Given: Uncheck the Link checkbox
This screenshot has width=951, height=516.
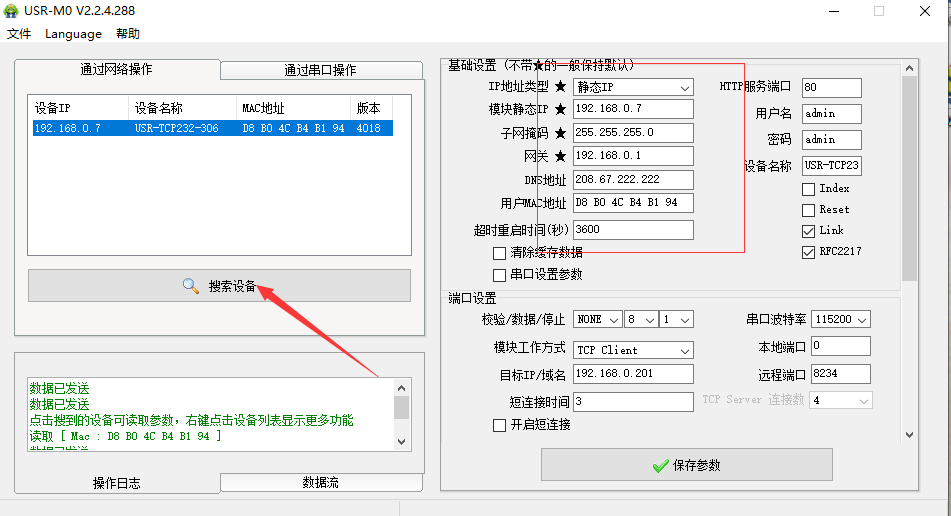Looking at the screenshot, I should click(808, 231).
